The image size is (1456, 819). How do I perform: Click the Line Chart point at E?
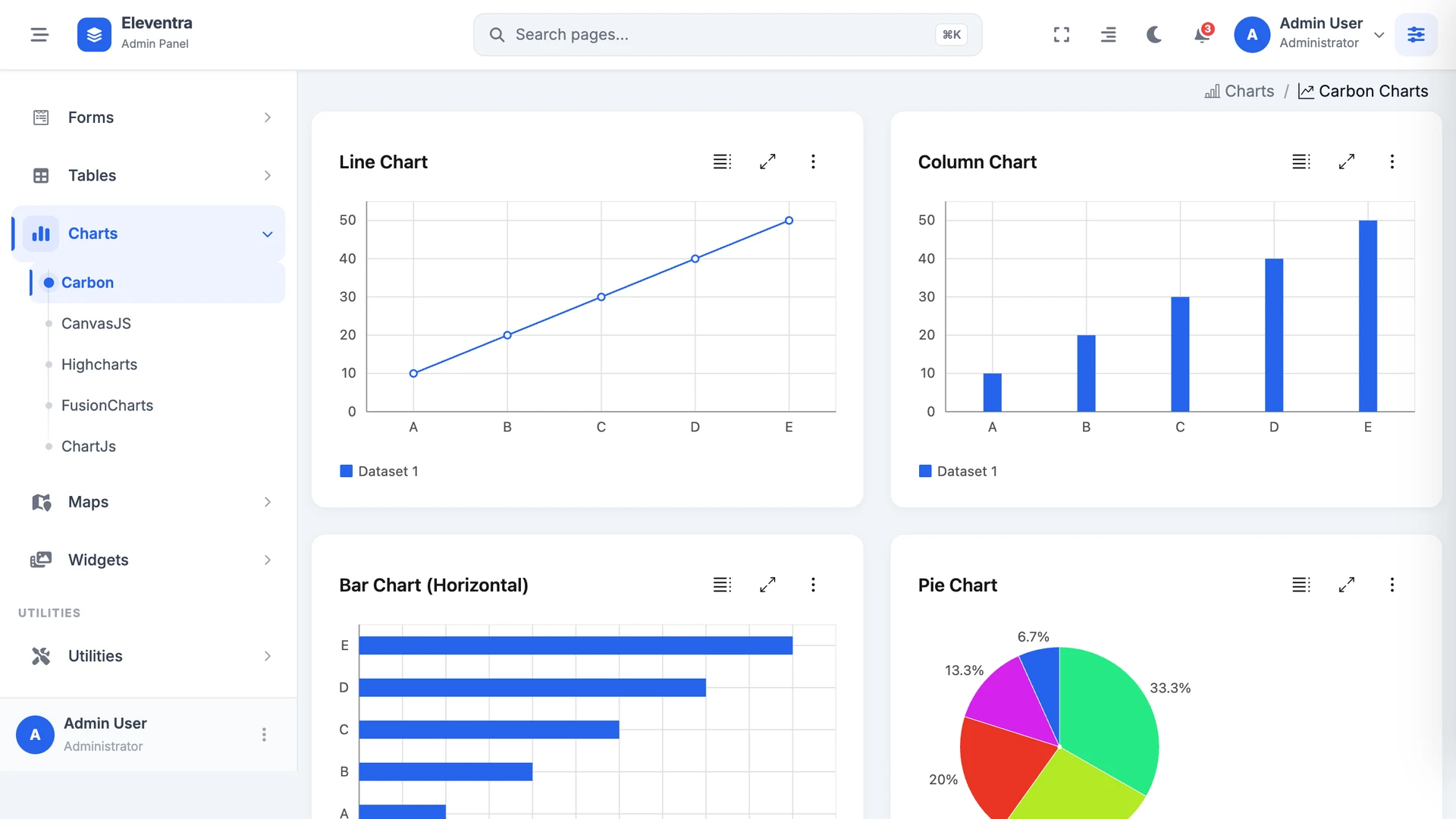click(x=789, y=221)
